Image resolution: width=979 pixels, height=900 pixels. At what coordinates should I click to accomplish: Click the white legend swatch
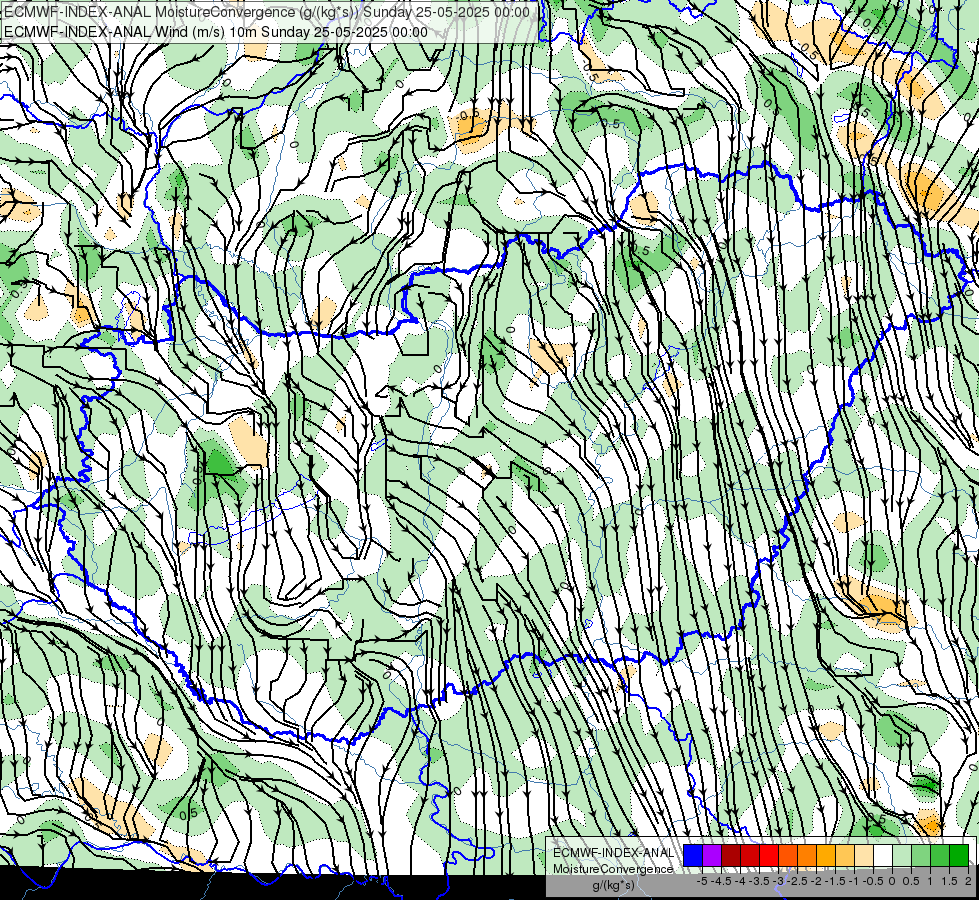(883, 856)
